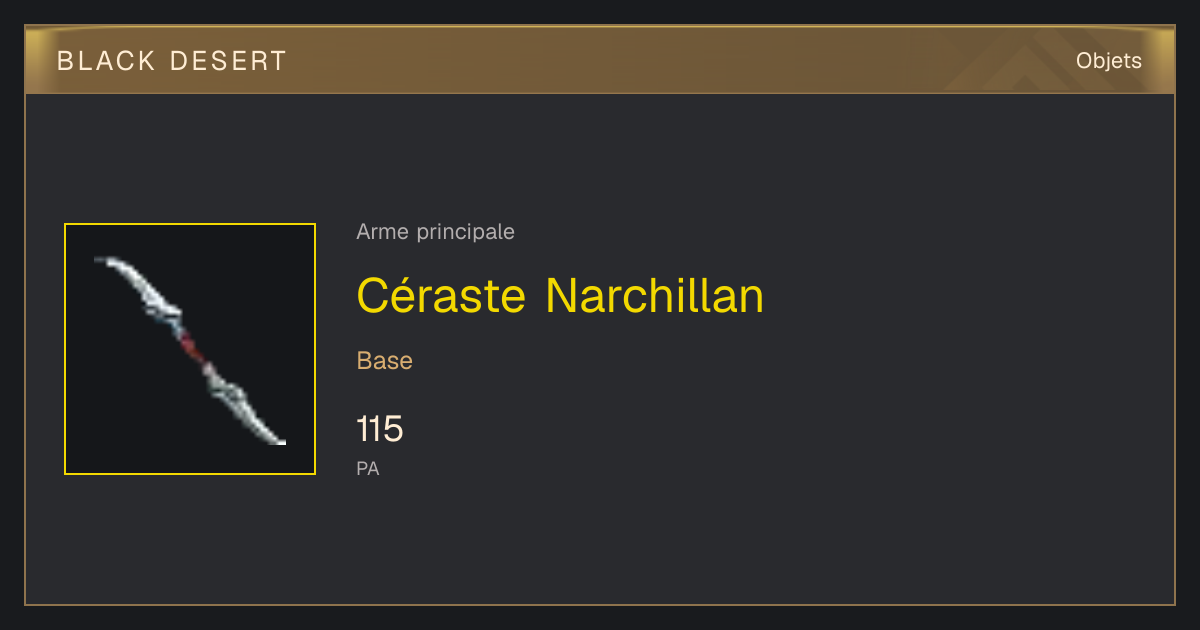The height and width of the screenshot is (630, 1200).
Task: Open the Objets link in the header
Action: tap(1109, 61)
